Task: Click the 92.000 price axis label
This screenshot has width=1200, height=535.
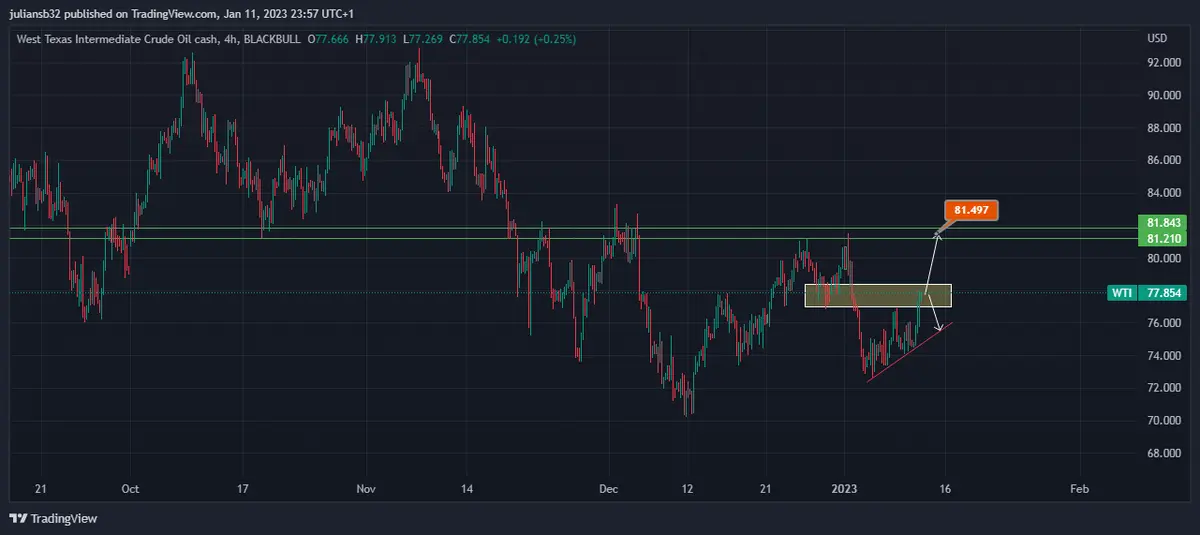Action: [1164, 63]
